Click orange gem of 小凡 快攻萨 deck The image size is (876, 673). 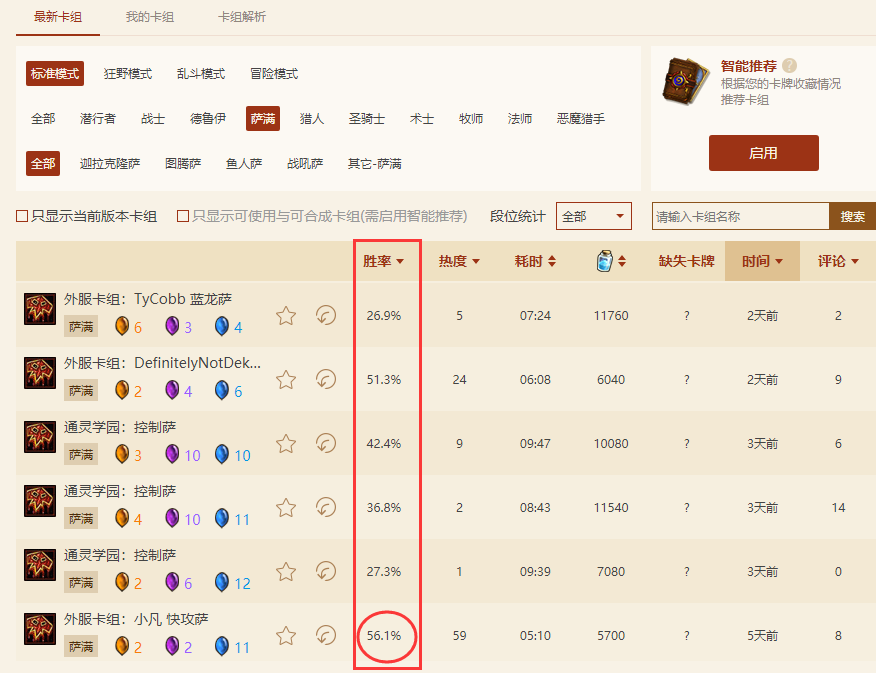pyautogui.click(x=121, y=646)
